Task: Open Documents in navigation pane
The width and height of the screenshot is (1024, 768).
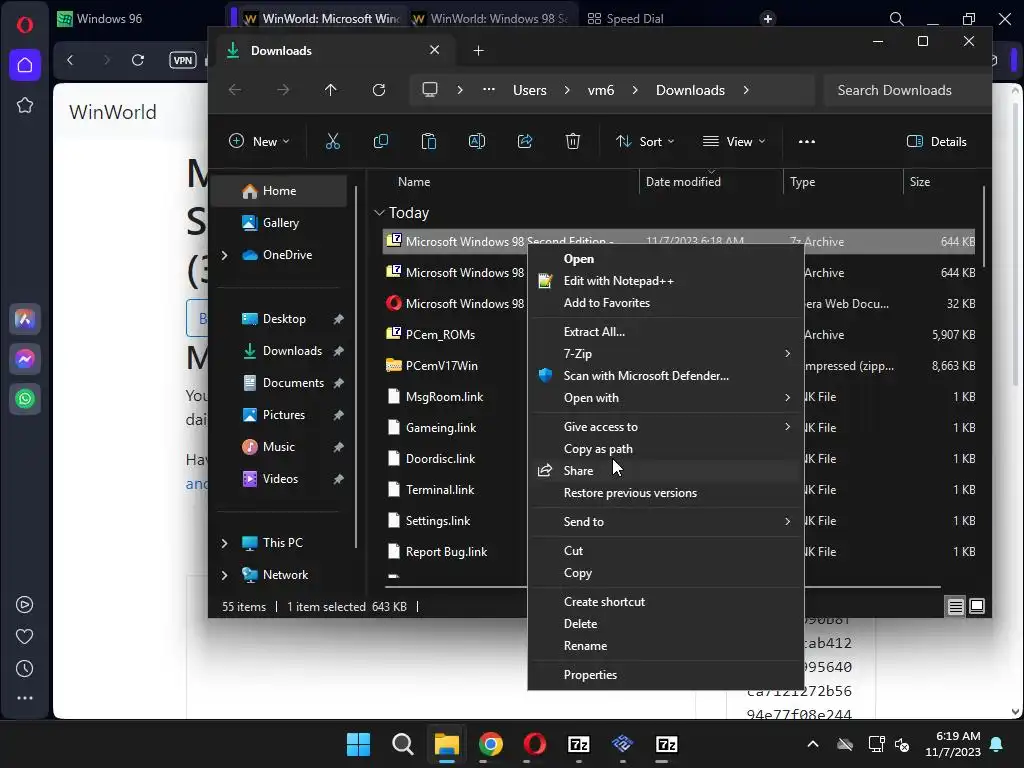Action: pos(281,383)
